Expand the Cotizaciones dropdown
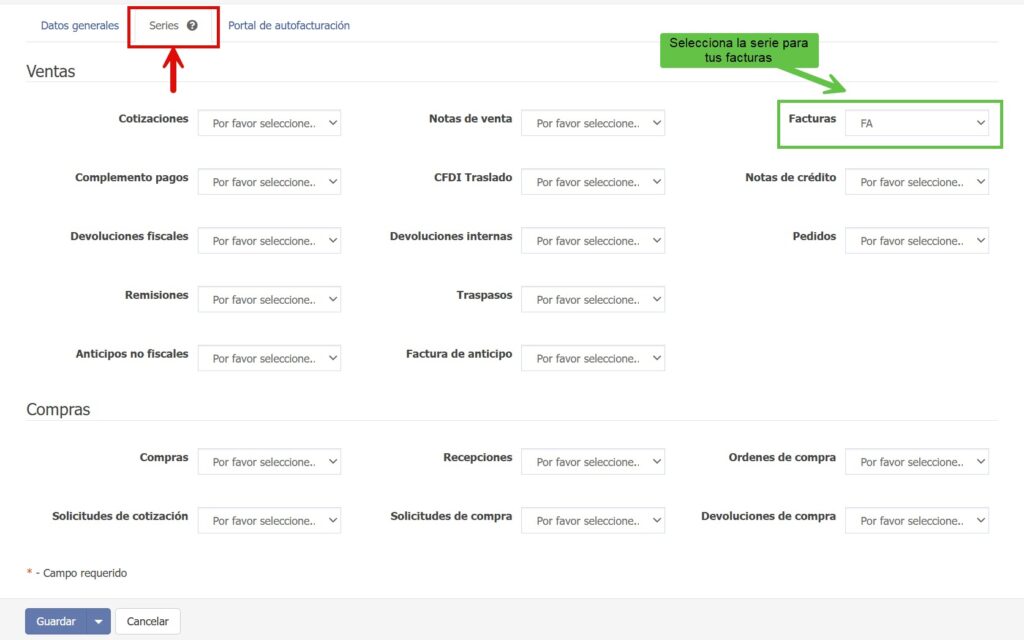Screen dimensions: 1024x640 (269, 124)
